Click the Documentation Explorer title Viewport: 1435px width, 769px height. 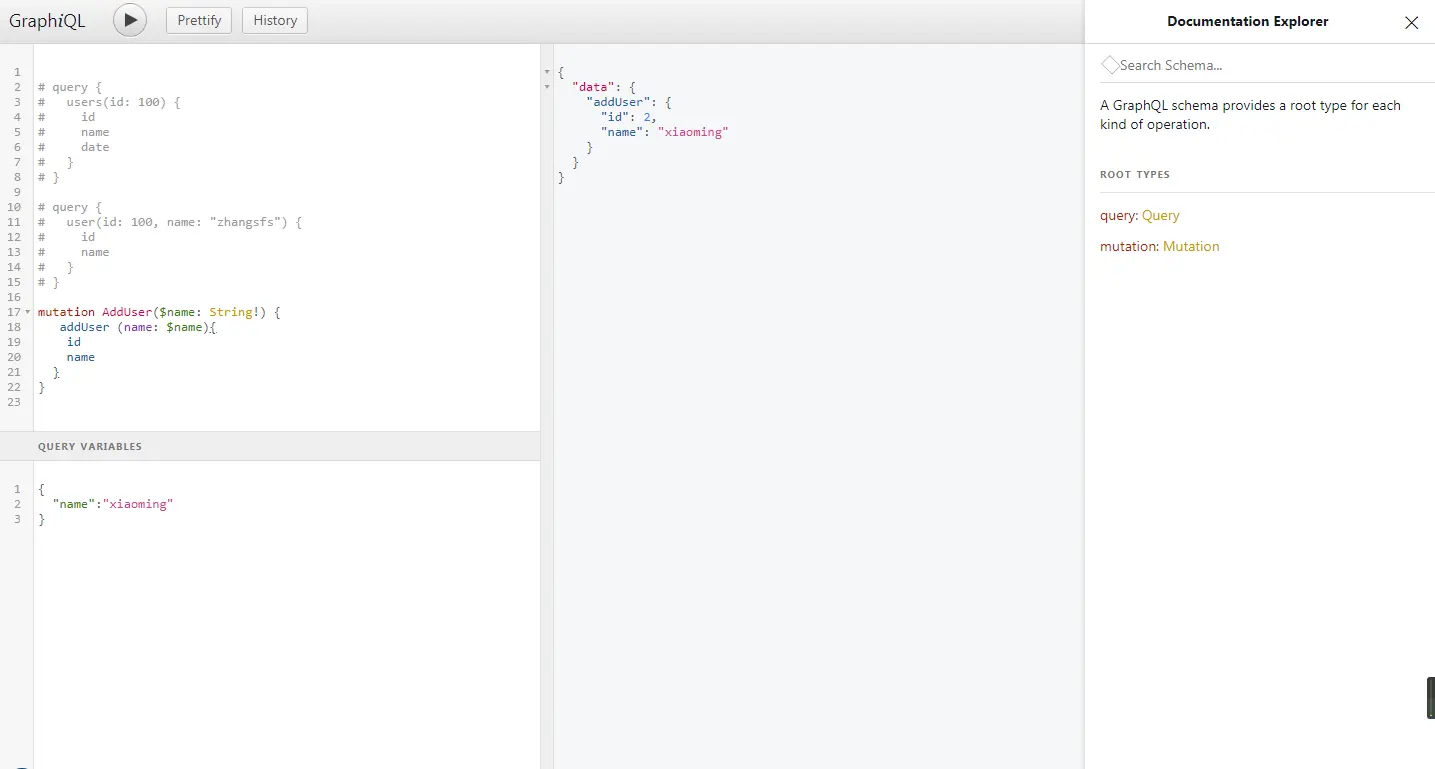pos(1247,21)
